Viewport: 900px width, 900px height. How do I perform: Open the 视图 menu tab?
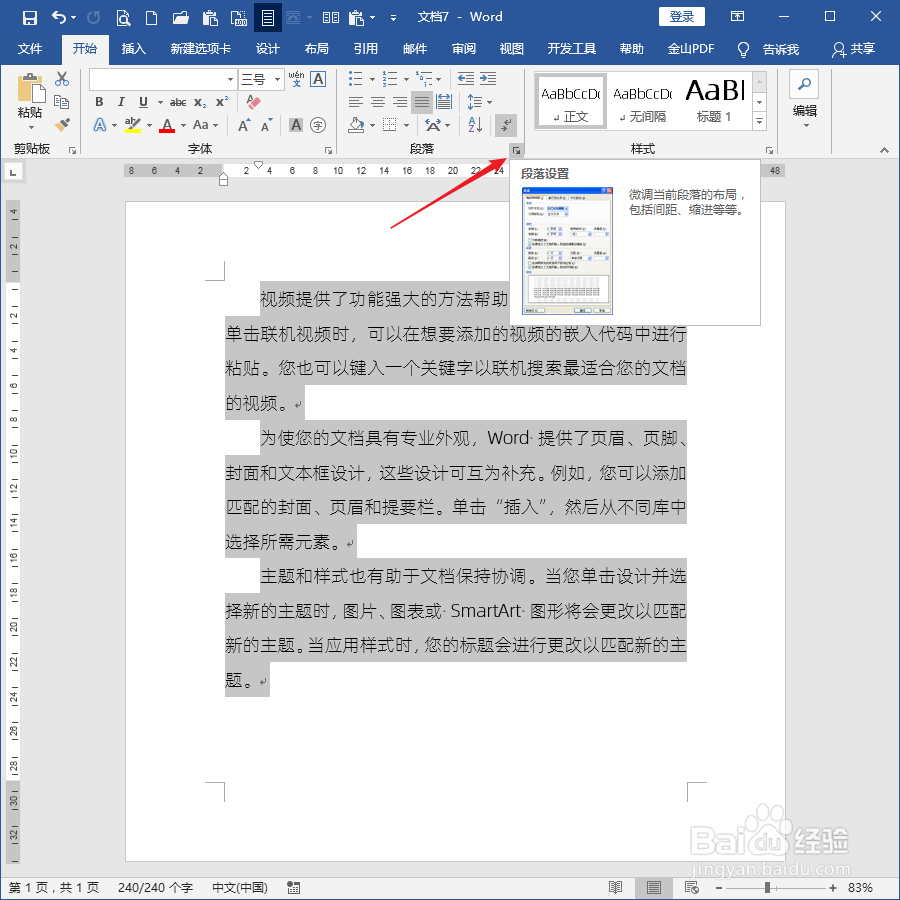tap(511, 47)
